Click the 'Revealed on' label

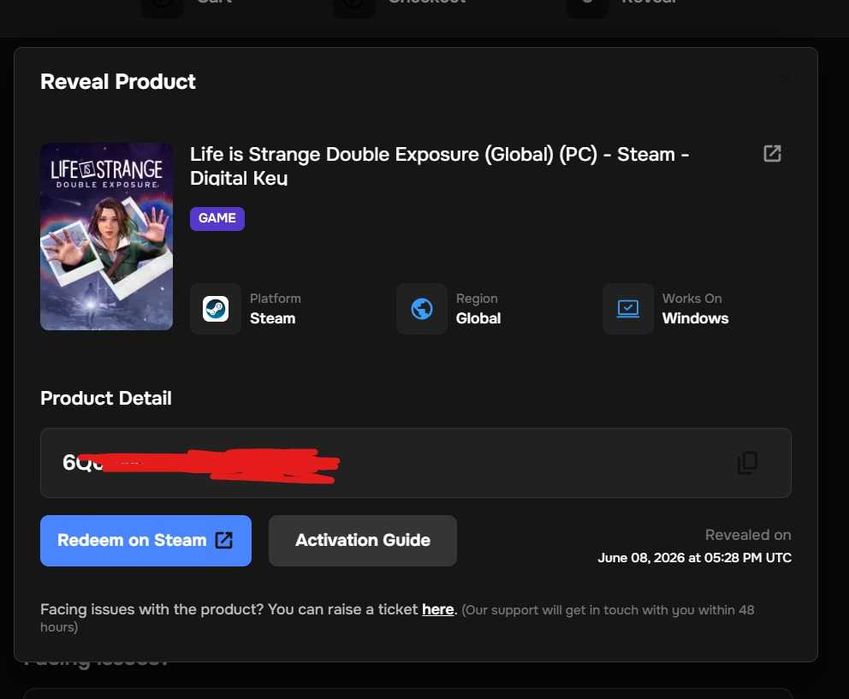(x=748, y=535)
